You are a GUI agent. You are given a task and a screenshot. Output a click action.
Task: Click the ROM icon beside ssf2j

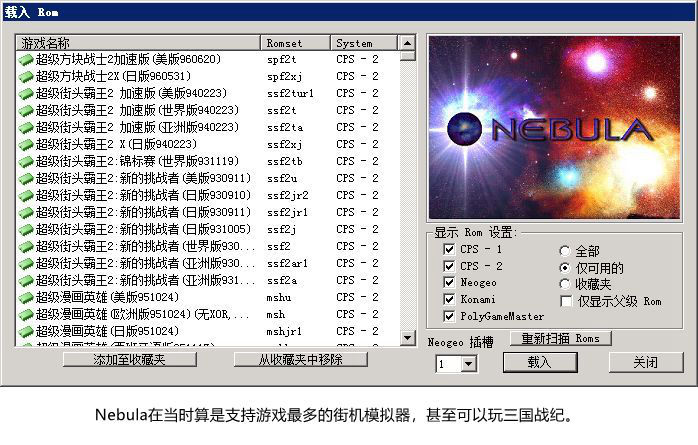26,230
